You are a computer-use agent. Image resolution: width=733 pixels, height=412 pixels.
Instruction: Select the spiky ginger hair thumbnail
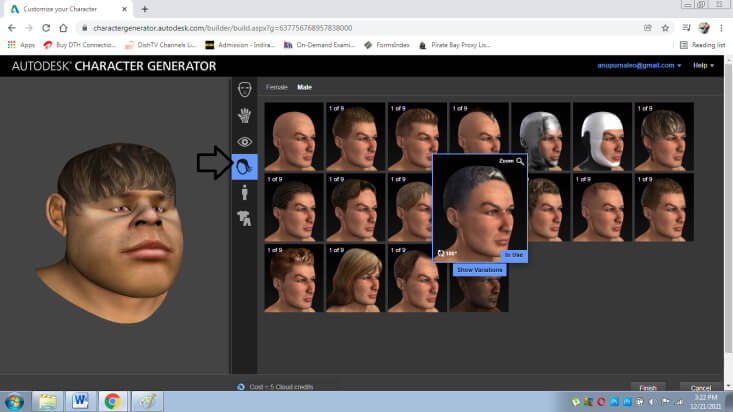click(294, 278)
